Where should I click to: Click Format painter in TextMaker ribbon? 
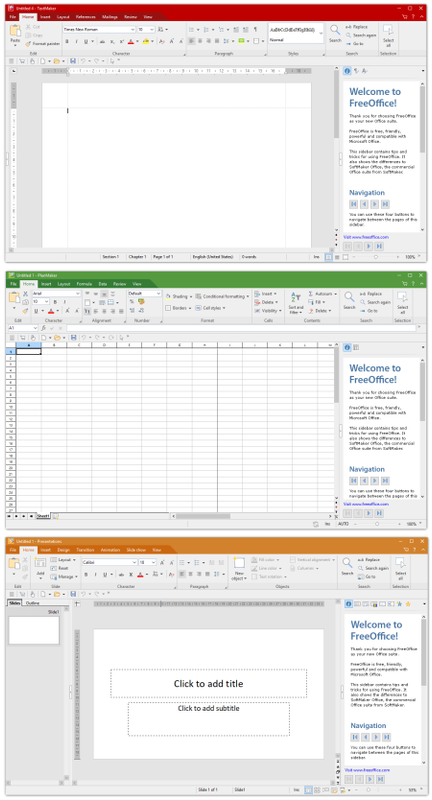pyautogui.click(x=42, y=44)
